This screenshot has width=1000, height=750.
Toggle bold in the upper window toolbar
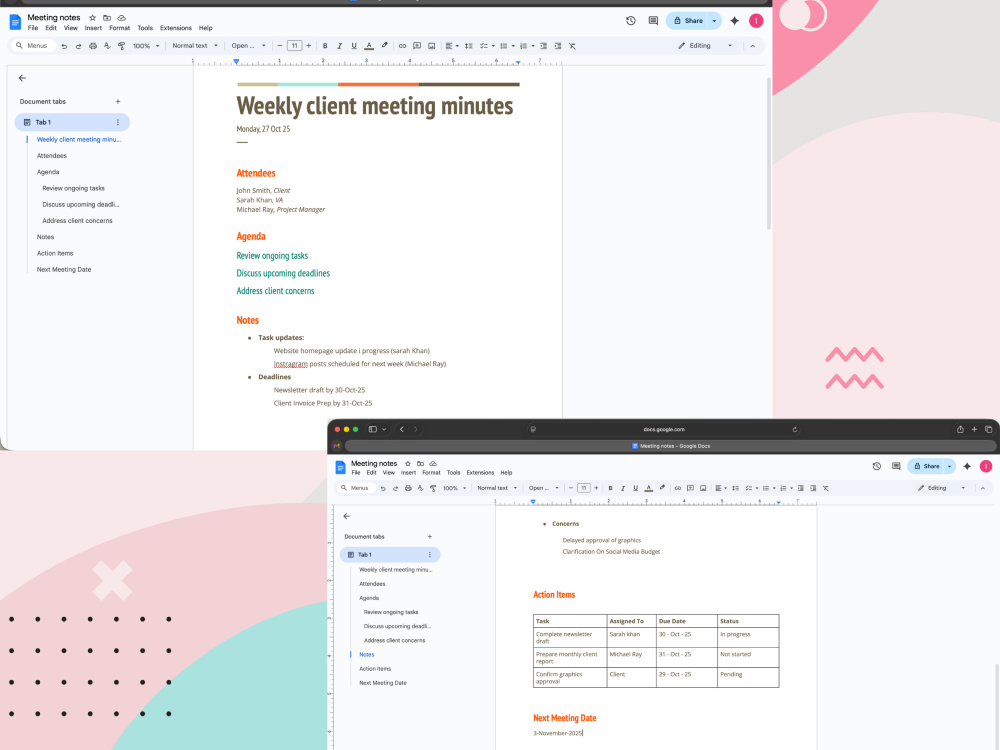325,46
